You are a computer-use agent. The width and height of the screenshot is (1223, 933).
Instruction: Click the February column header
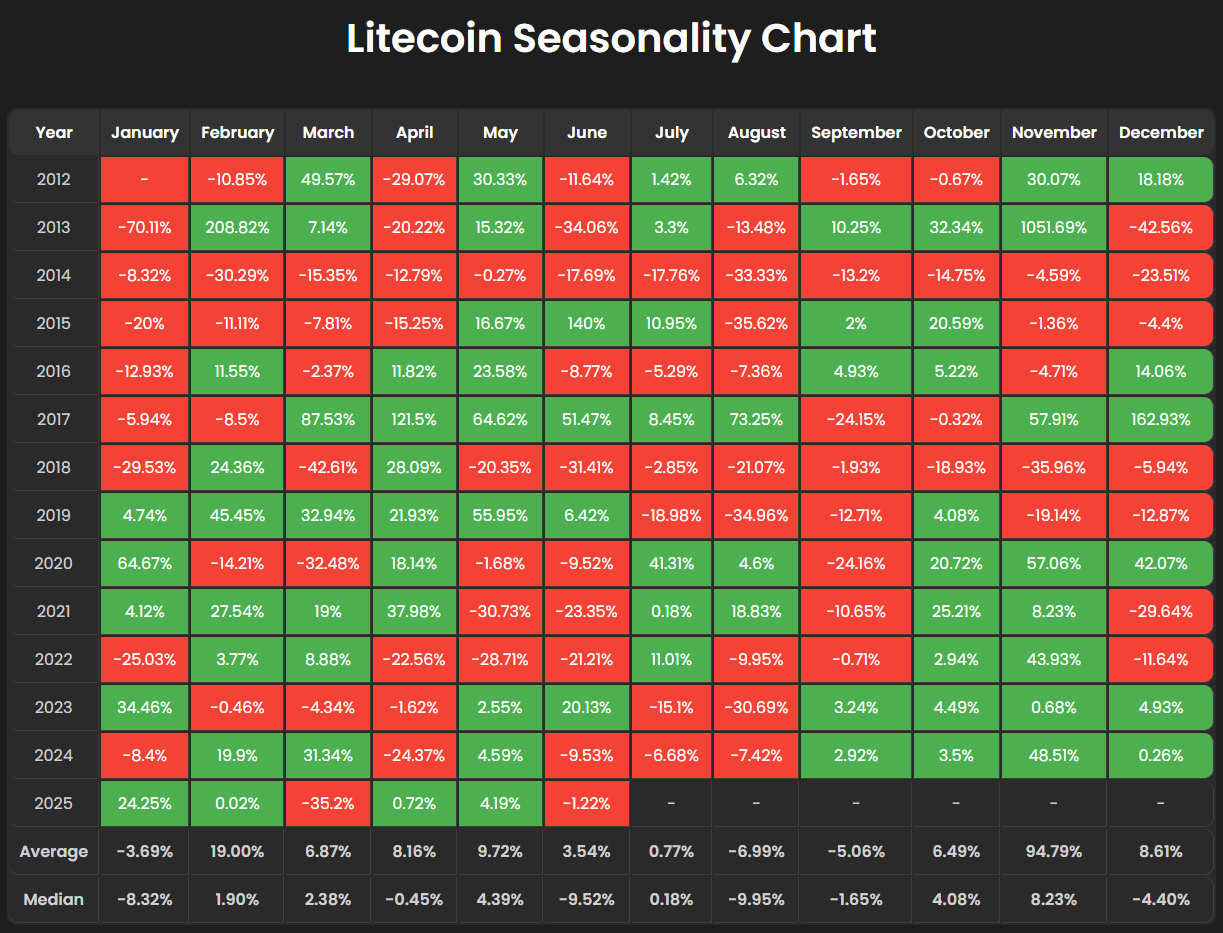[x=237, y=132]
